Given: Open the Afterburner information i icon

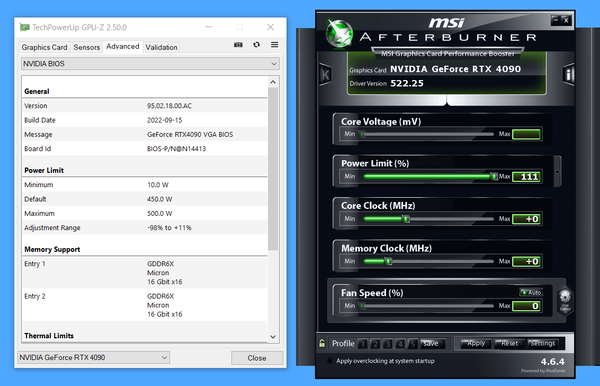Looking at the screenshot, I should pyautogui.click(x=569, y=74).
